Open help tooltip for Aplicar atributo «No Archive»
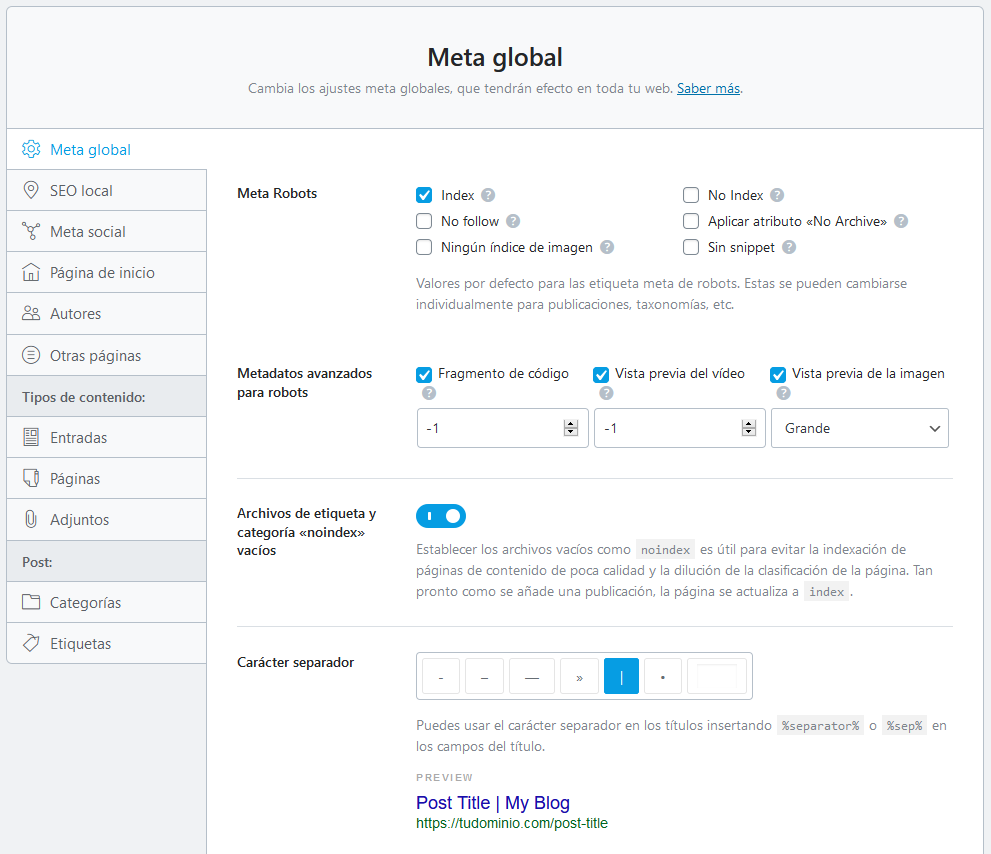The height and width of the screenshot is (854, 991). [901, 221]
